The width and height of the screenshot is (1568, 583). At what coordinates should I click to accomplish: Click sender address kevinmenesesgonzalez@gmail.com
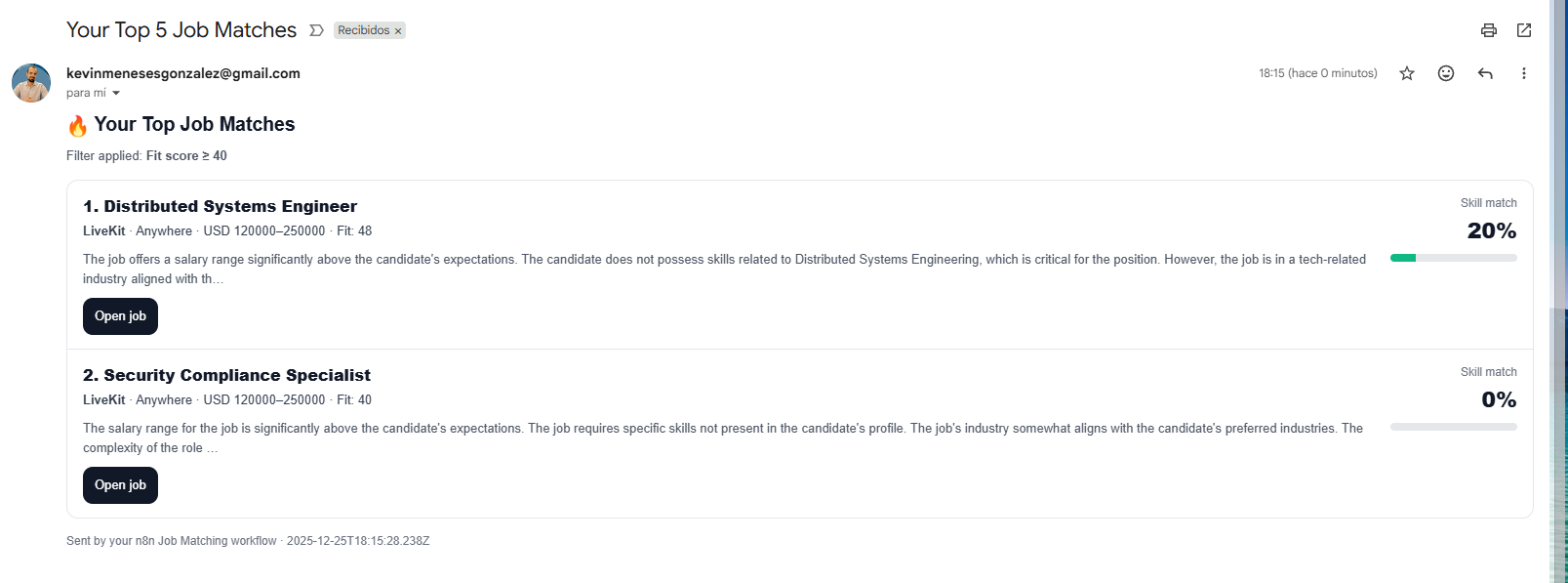pyautogui.click(x=183, y=73)
